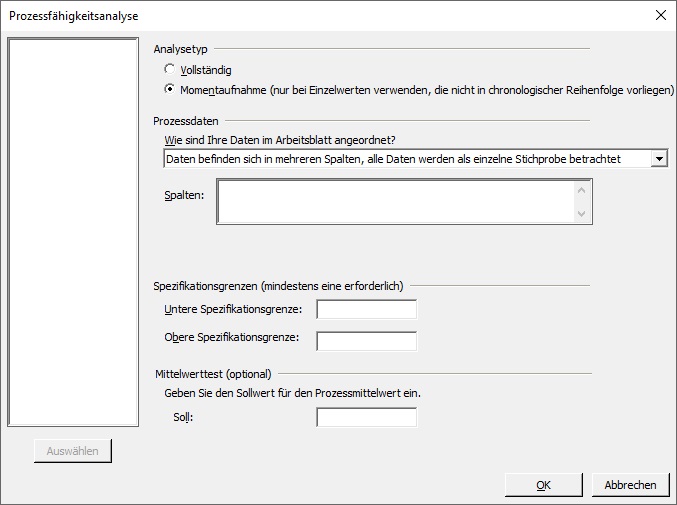Click the 'Untere Spezifikationsgrenze:' label
Screen dimensions: 677x505
(233, 309)
